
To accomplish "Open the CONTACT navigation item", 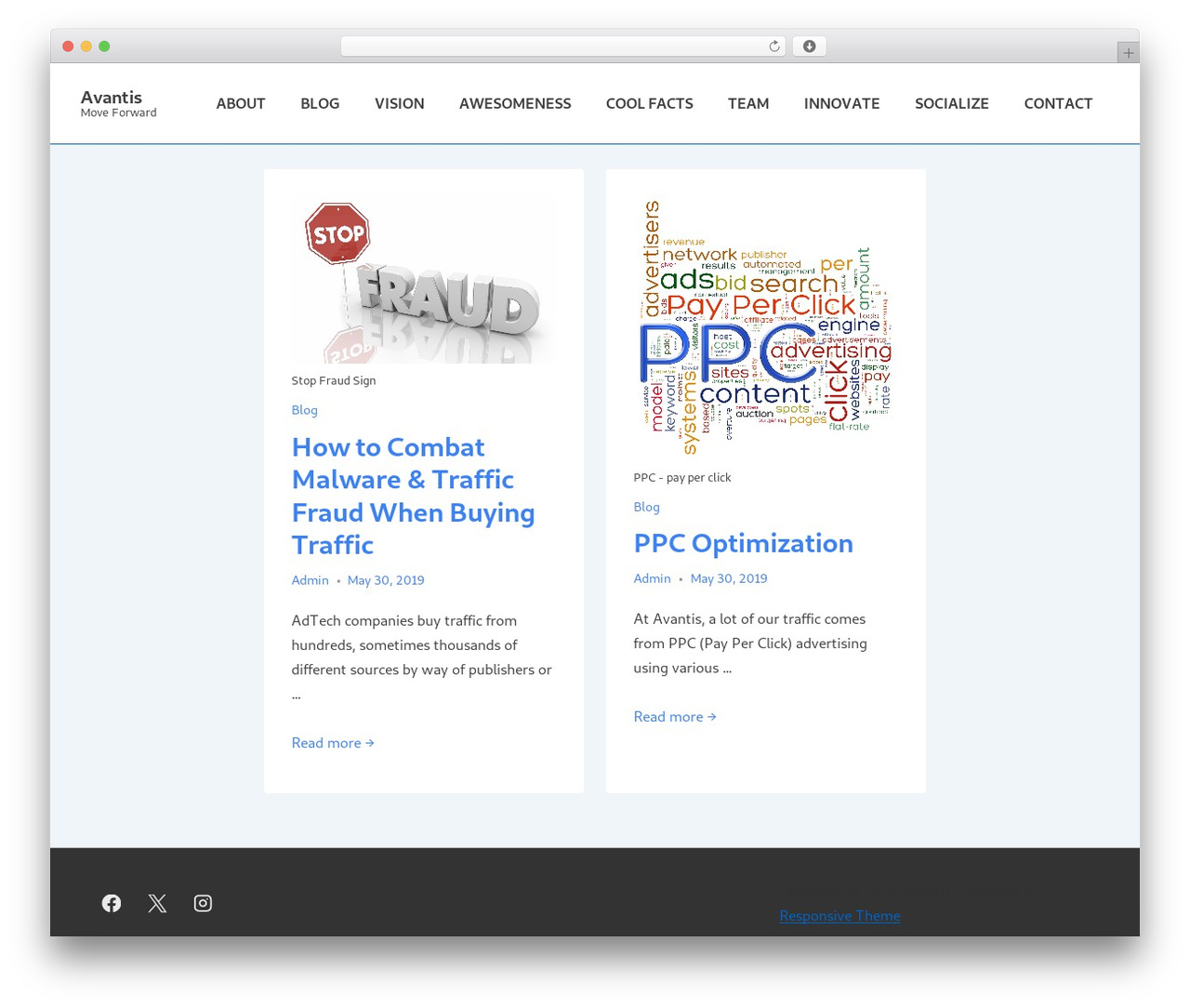I will 1058,103.
